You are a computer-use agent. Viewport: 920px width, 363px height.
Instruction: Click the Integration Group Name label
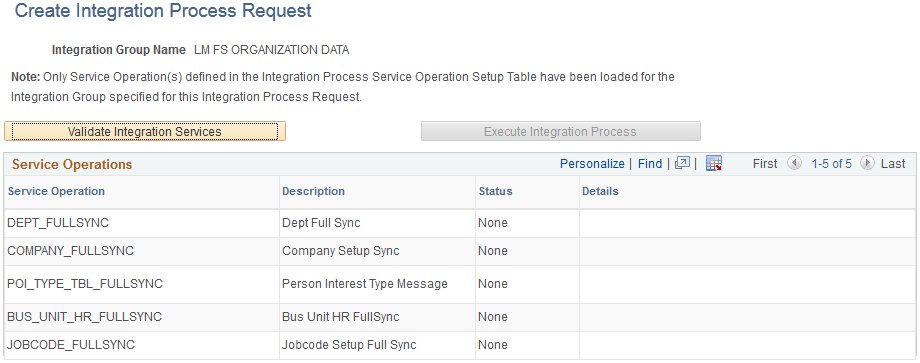point(119,50)
